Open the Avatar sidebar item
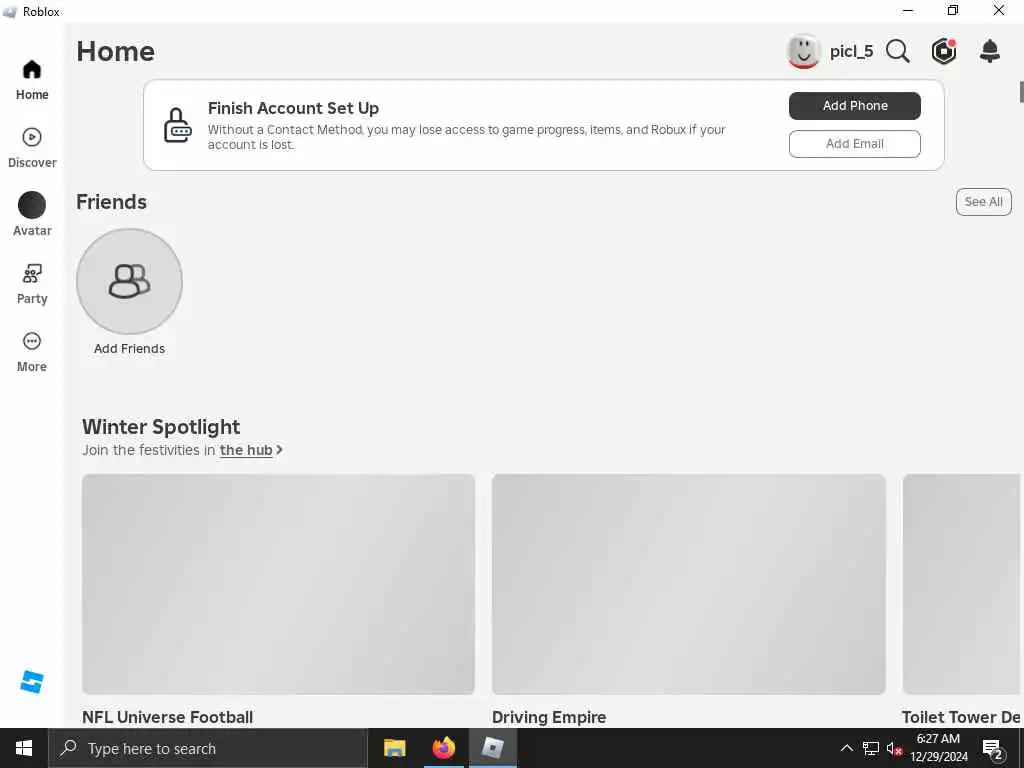1024x768 pixels. pyautogui.click(x=32, y=215)
